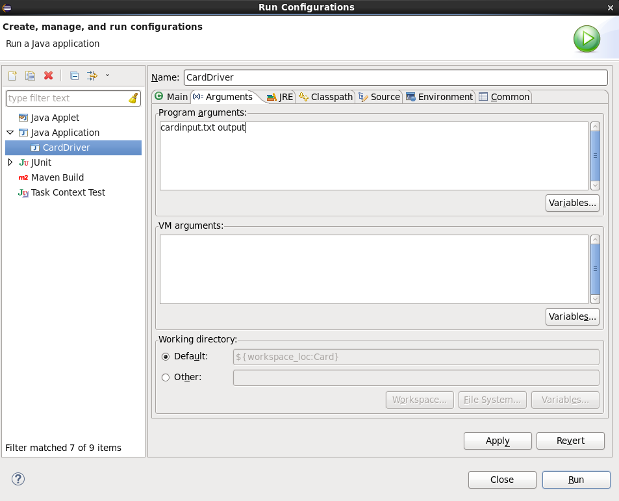Switch to the Arguments tab
Image resolution: width=619 pixels, height=501 pixels.
click(x=223, y=97)
